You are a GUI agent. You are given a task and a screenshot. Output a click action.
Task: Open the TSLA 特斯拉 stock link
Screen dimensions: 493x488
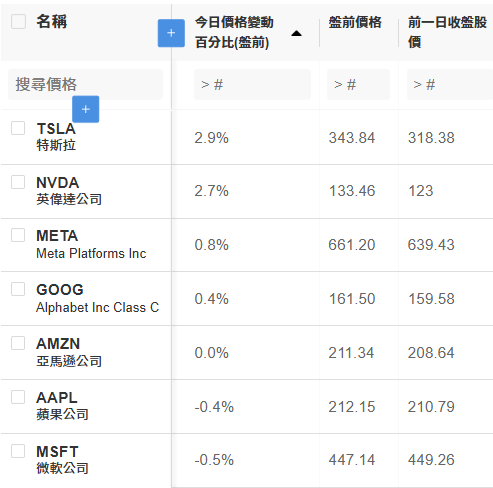[56, 137]
